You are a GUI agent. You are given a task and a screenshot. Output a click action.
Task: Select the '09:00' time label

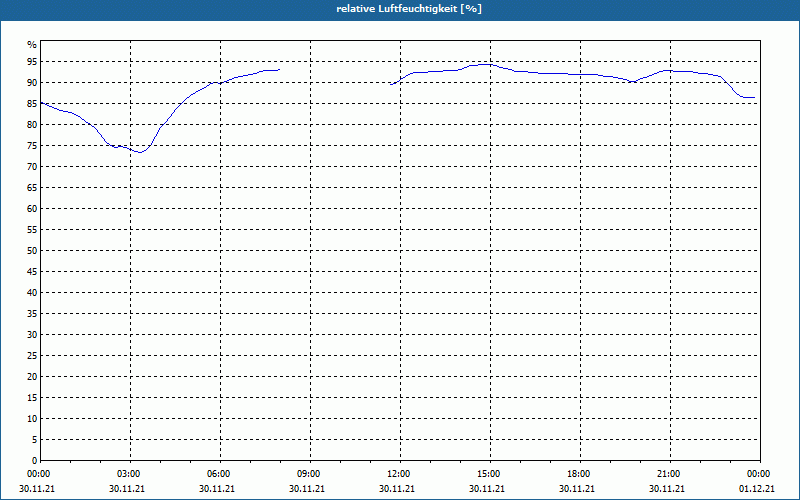309,474
